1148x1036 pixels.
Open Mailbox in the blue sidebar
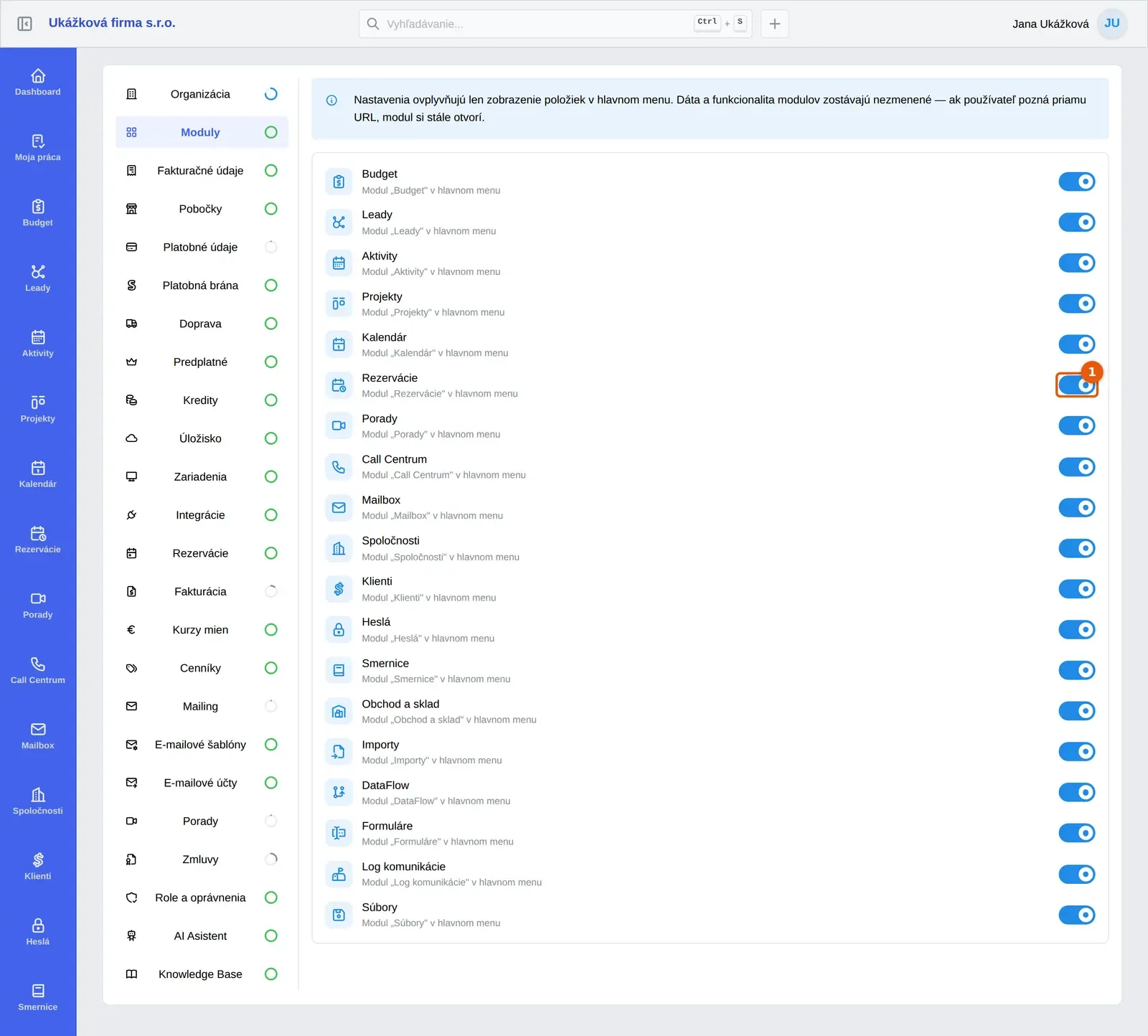coord(38,735)
